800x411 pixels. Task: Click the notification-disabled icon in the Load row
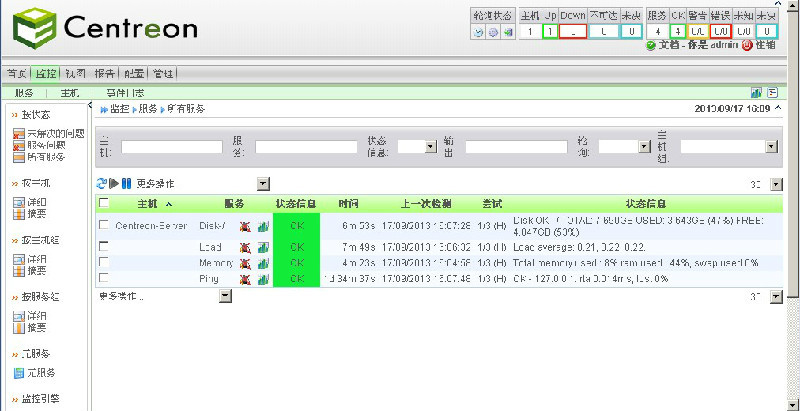coord(245,245)
